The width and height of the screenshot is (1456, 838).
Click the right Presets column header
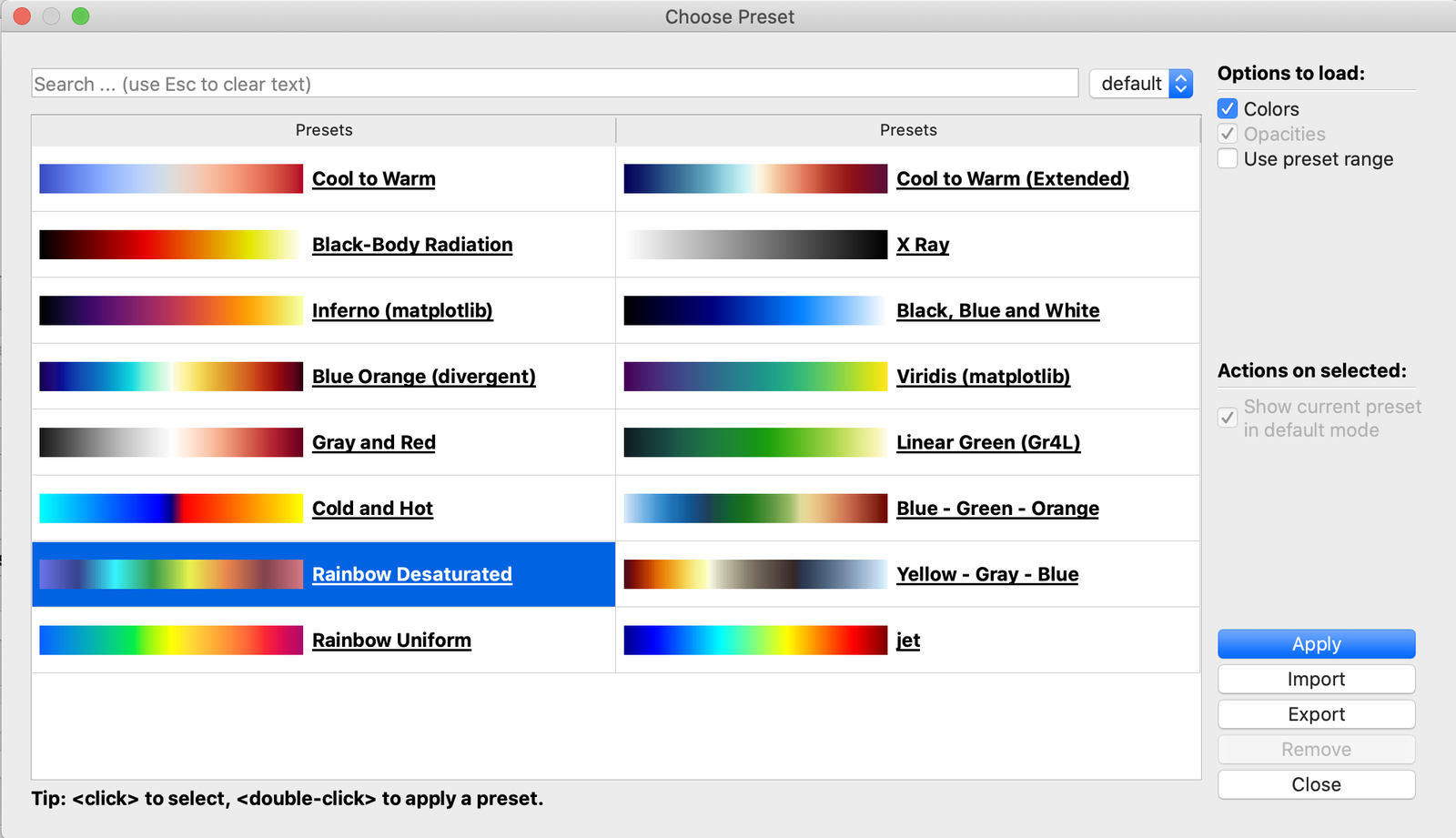point(908,130)
